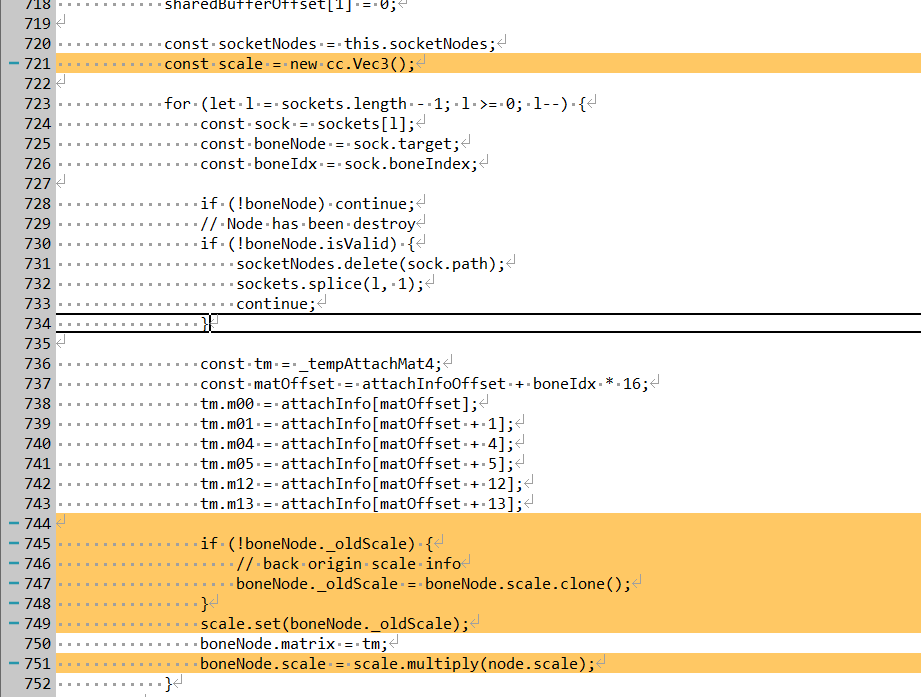Click the change marker beside line 751
Viewport: 921px width, 697px height.
pyautogui.click(x=14, y=663)
